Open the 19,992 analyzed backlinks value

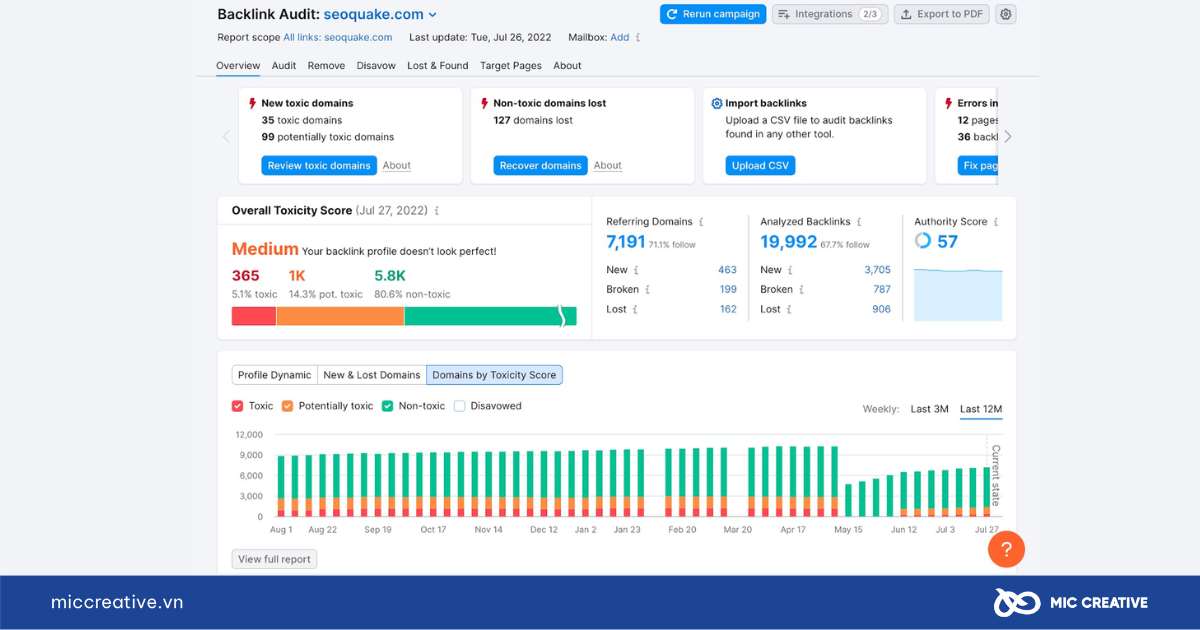click(x=789, y=242)
